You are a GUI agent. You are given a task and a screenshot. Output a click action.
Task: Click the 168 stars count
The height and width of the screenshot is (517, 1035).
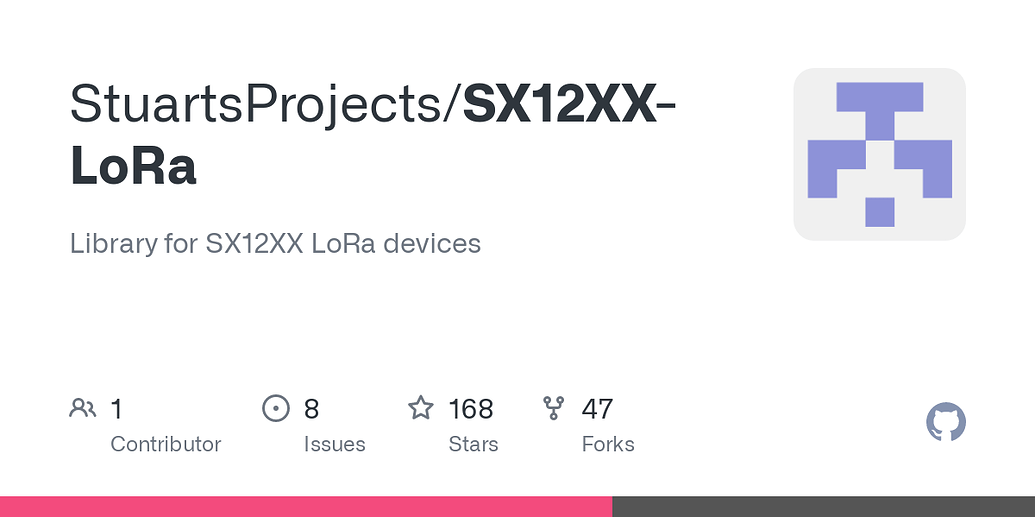tap(471, 409)
